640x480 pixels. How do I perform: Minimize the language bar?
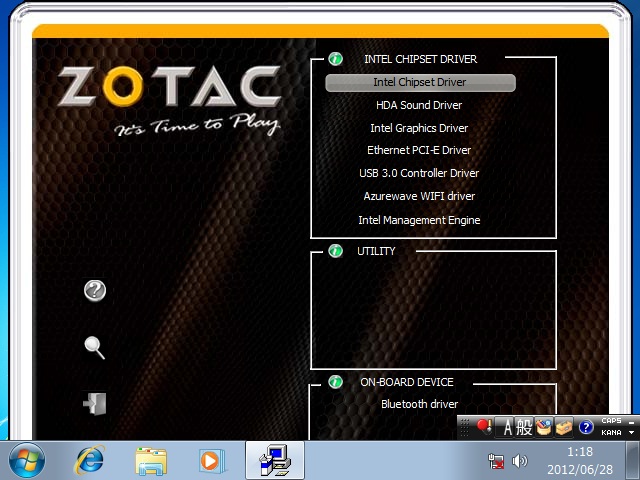[631, 422]
